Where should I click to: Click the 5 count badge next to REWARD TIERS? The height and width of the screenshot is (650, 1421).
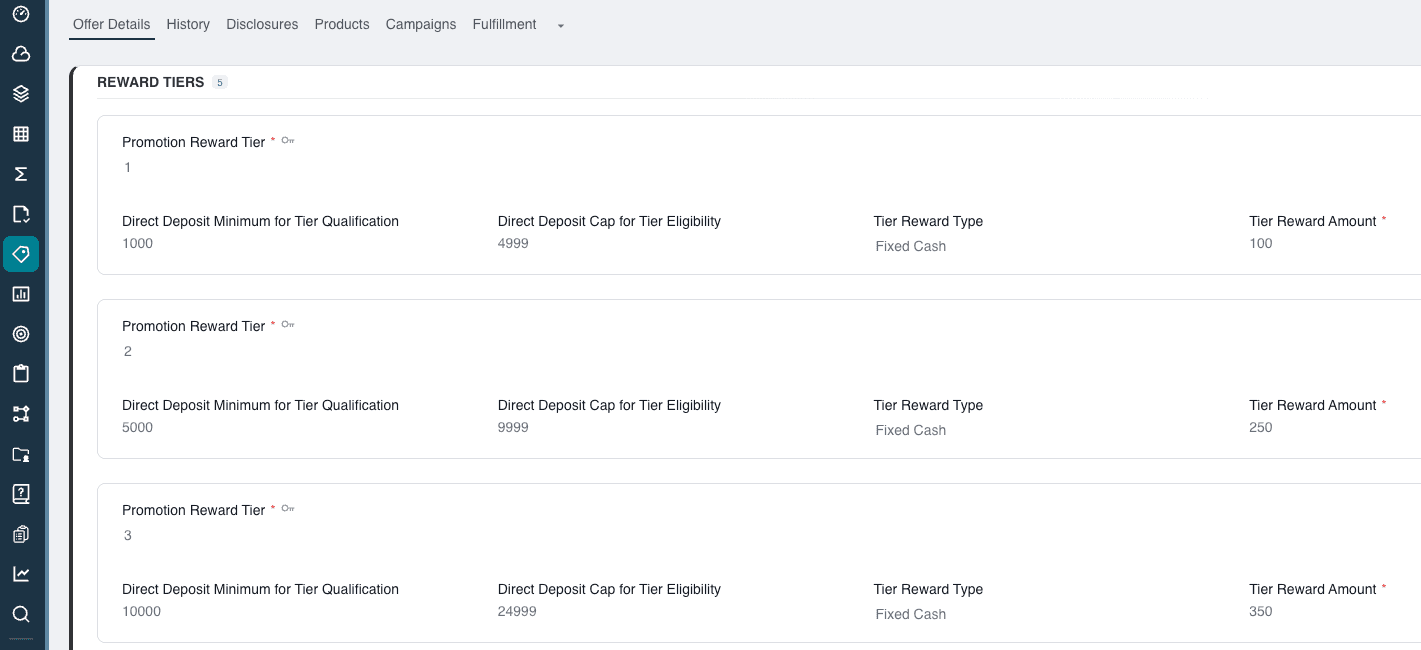pos(220,82)
